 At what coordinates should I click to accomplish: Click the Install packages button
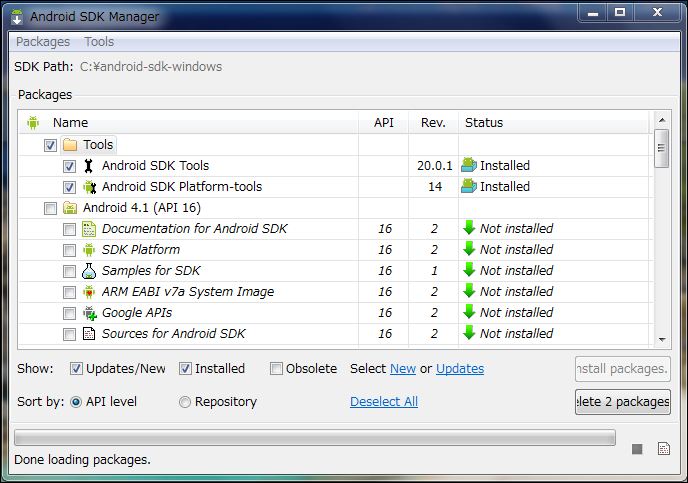pos(623,369)
